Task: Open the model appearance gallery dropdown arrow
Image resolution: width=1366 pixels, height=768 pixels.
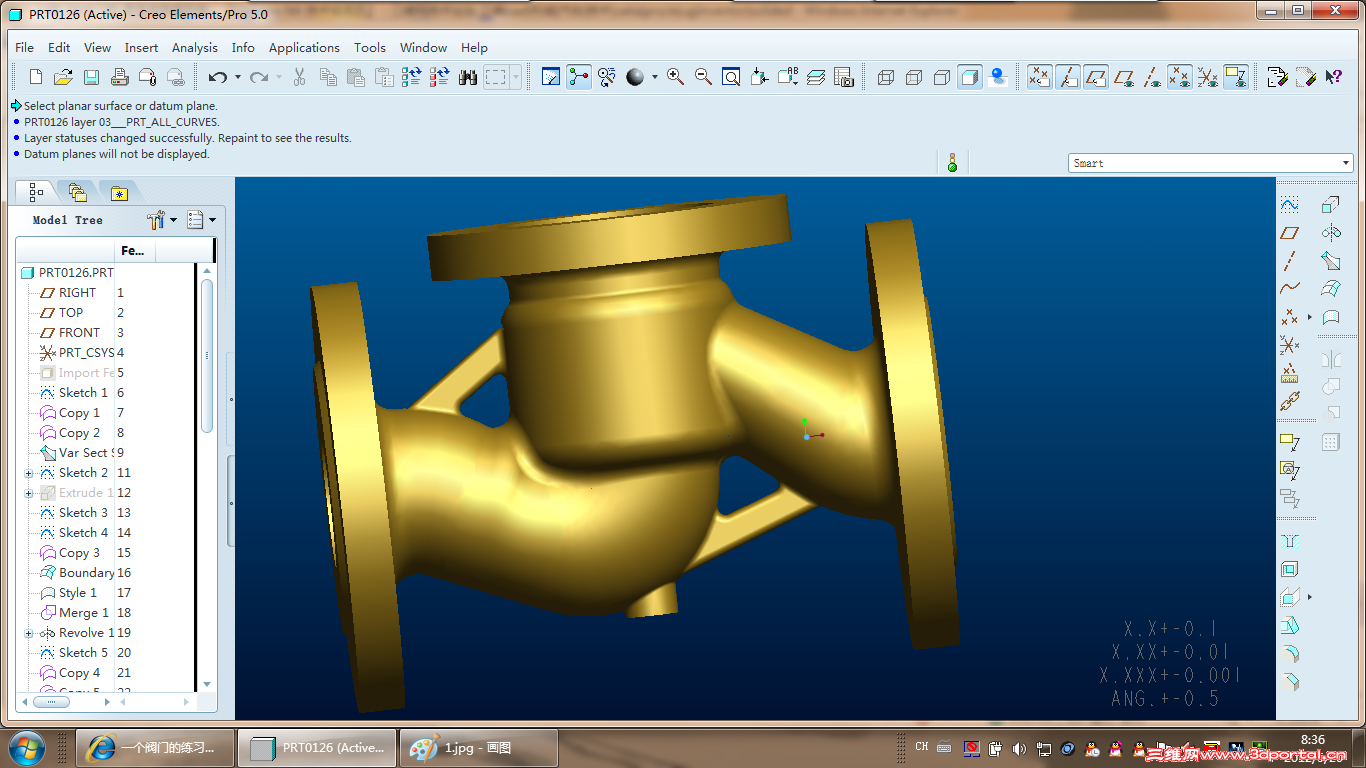Action: point(655,77)
